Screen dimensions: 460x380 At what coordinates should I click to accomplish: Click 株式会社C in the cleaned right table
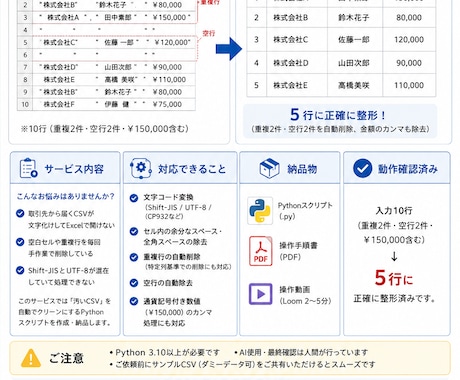click(x=291, y=39)
